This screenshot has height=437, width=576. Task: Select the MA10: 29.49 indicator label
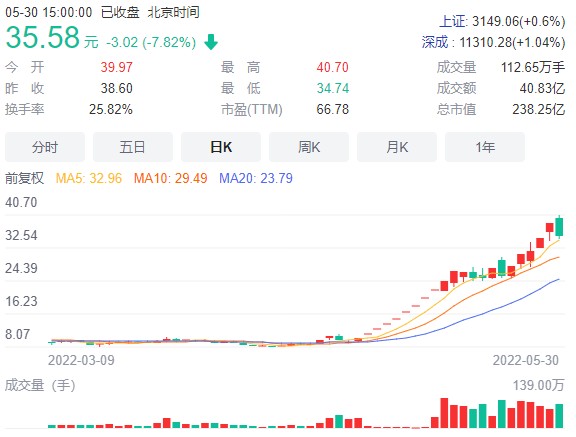[x=170, y=178]
